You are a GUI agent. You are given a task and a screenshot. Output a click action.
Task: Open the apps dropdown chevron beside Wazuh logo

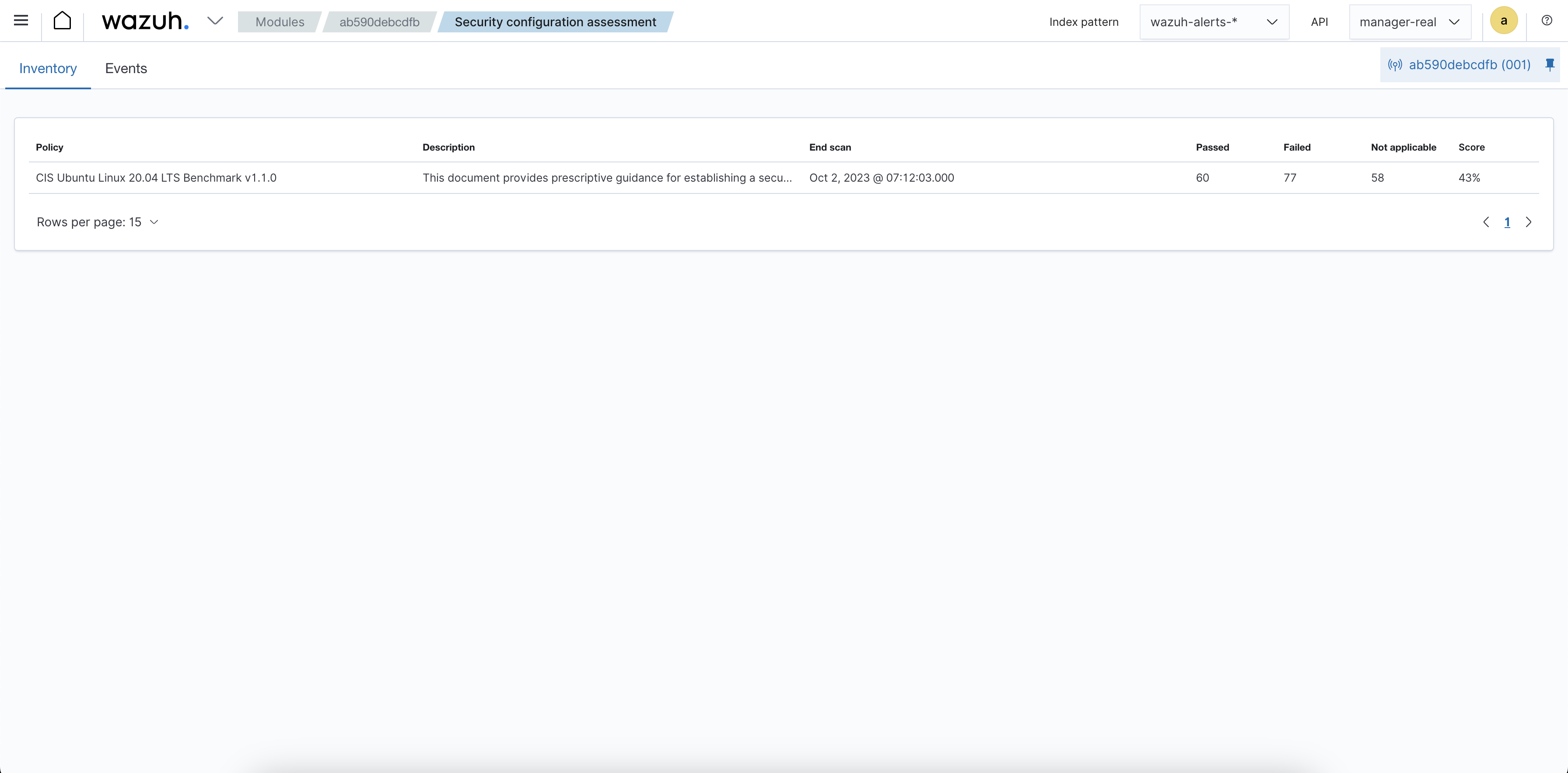214,21
